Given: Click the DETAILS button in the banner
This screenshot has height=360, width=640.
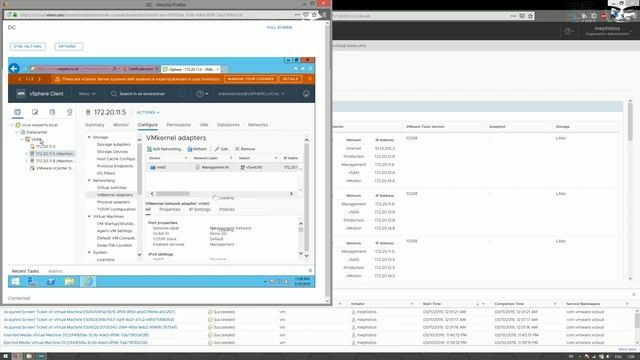Looking at the screenshot, I should (x=290, y=79).
